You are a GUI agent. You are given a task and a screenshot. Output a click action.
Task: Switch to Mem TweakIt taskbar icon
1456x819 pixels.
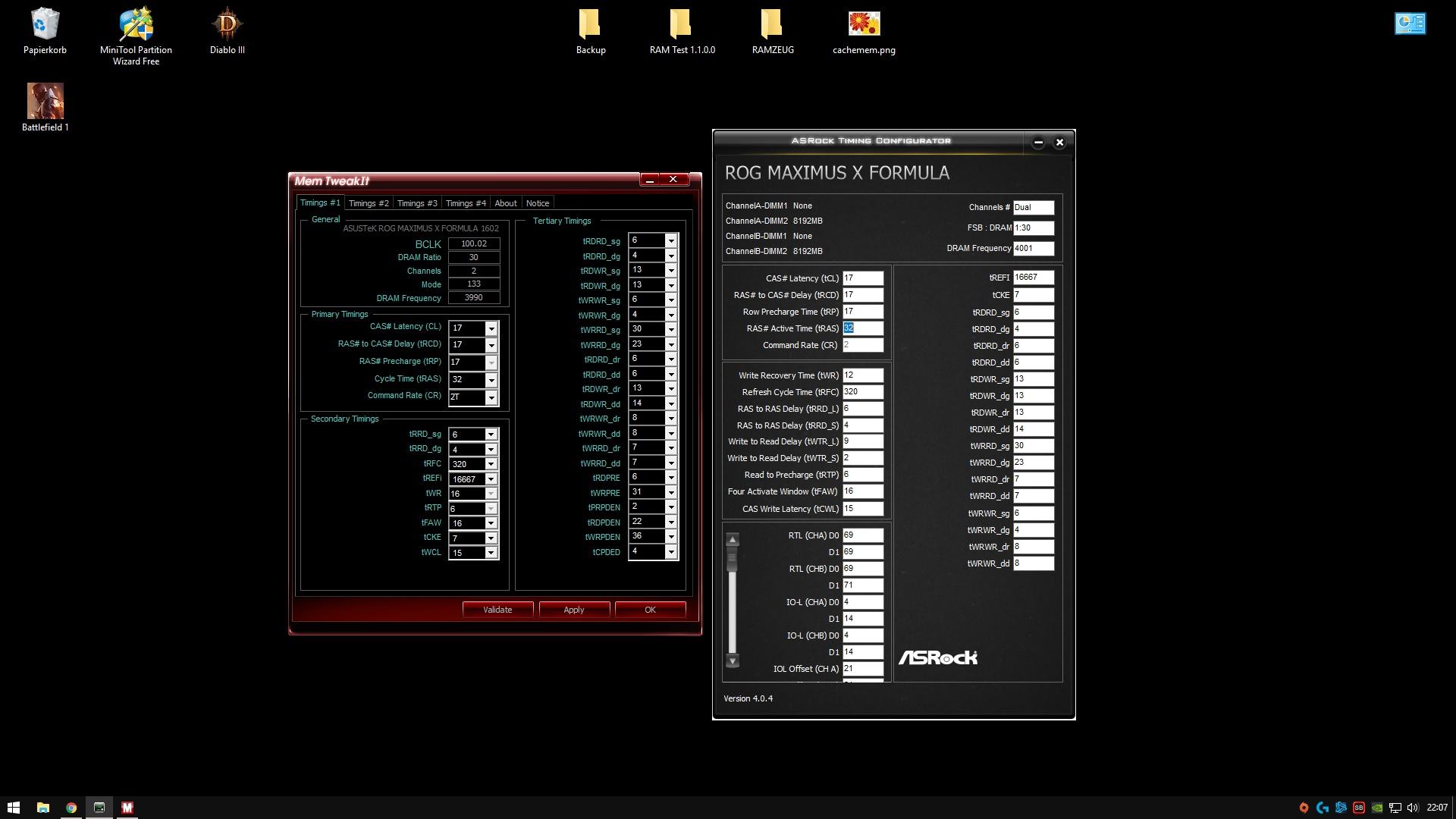point(127,808)
